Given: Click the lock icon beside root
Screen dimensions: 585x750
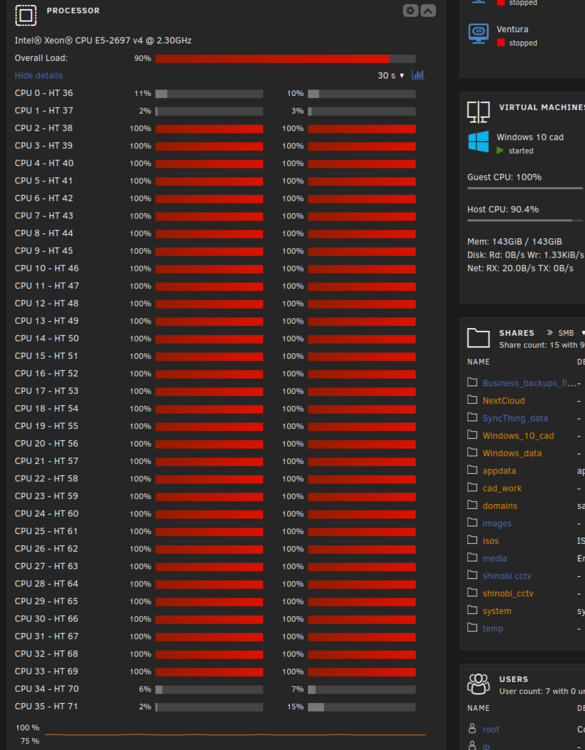Looking at the screenshot, I should [x=472, y=728].
